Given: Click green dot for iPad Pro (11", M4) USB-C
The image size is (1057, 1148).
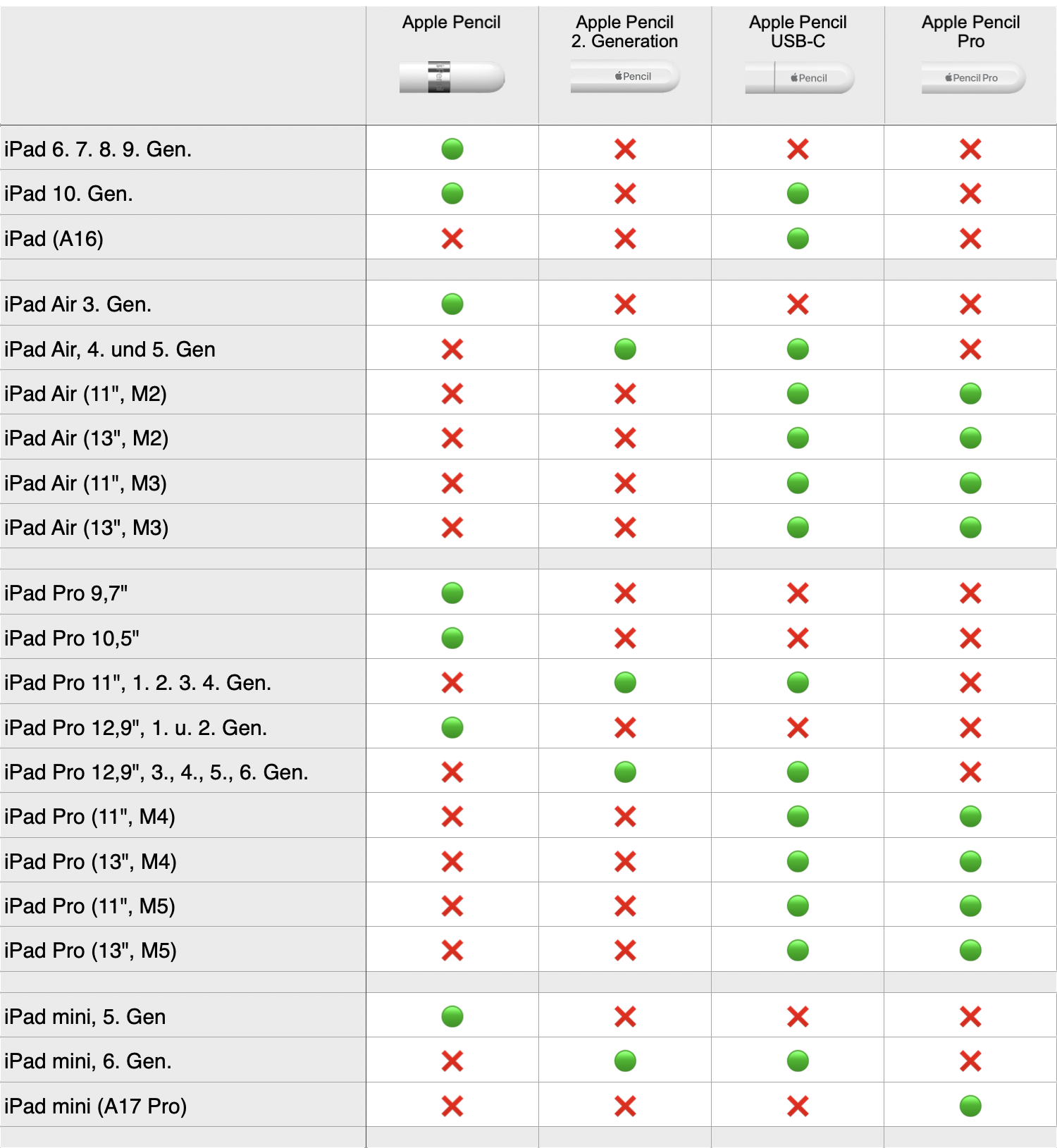Looking at the screenshot, I should [x=798, y=817].
